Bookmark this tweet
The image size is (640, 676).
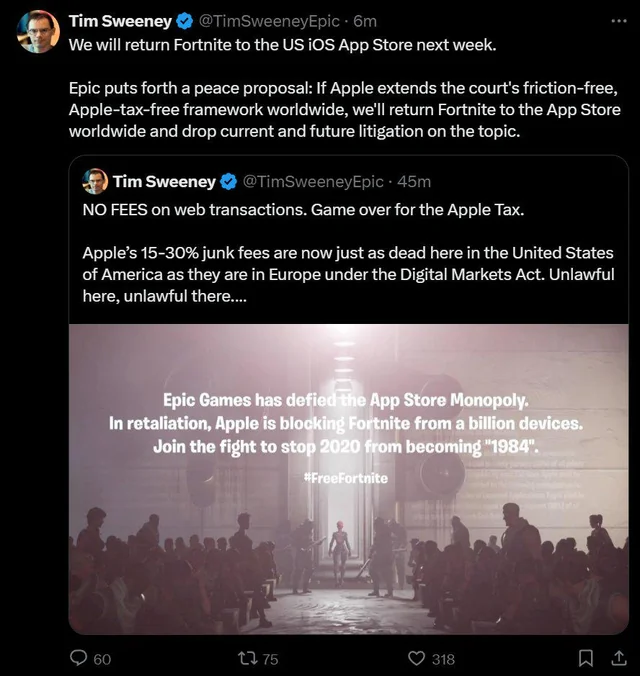coord(586,658)
